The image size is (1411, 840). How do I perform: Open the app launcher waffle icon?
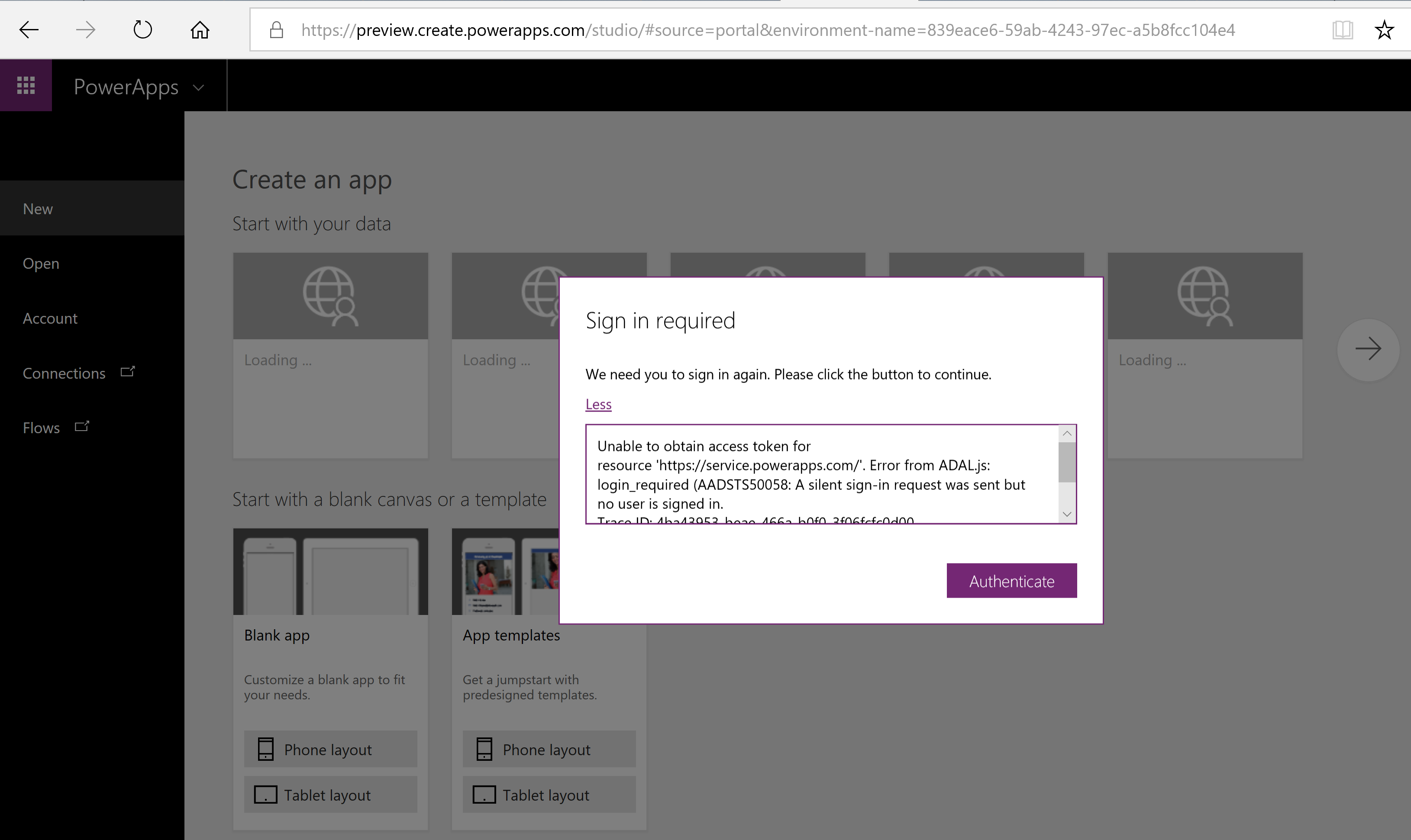(x=26, y=86)
